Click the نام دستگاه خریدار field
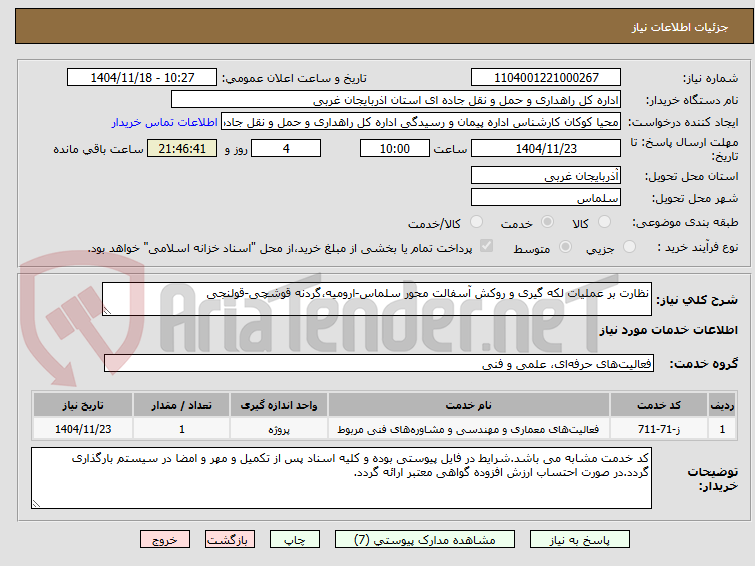This screenshot has height=566, width=755. point(396,100)
